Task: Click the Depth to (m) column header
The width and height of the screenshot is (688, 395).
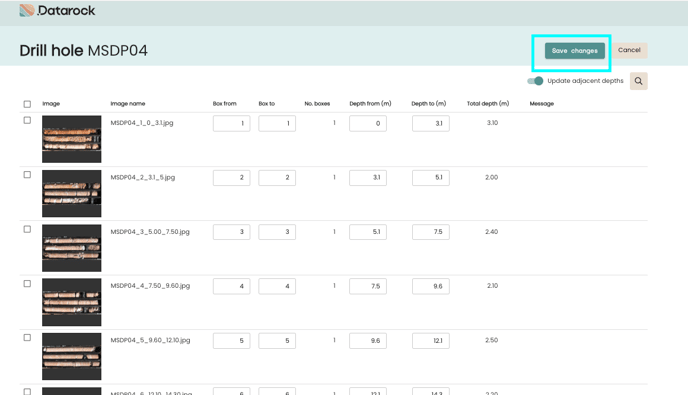Action: pyautogui.click(x=429, y=104)
